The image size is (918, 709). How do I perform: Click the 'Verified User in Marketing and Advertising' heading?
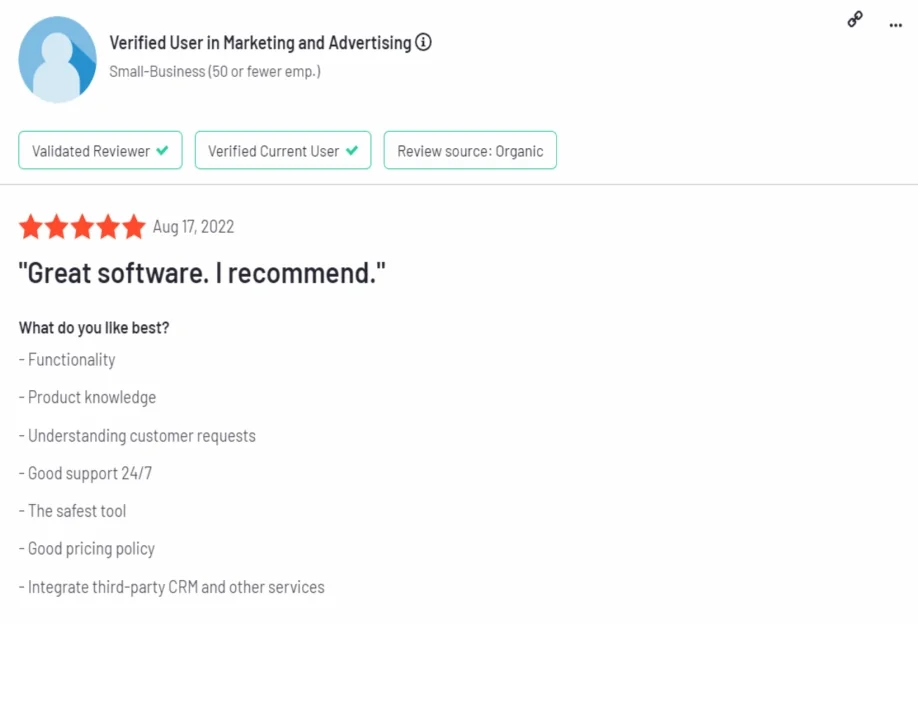(260, 42)
